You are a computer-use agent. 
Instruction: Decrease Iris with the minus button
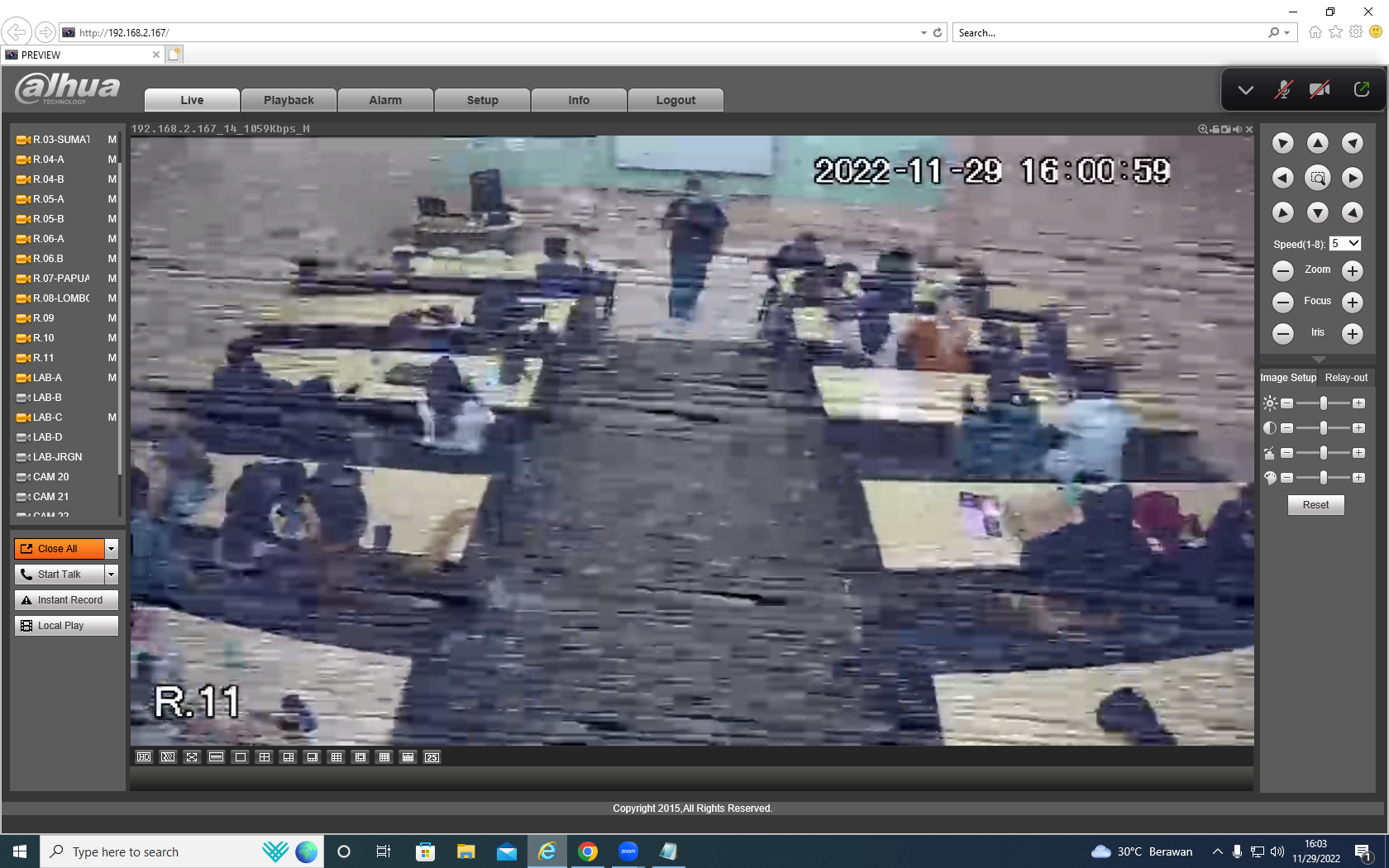point(1282,333)
